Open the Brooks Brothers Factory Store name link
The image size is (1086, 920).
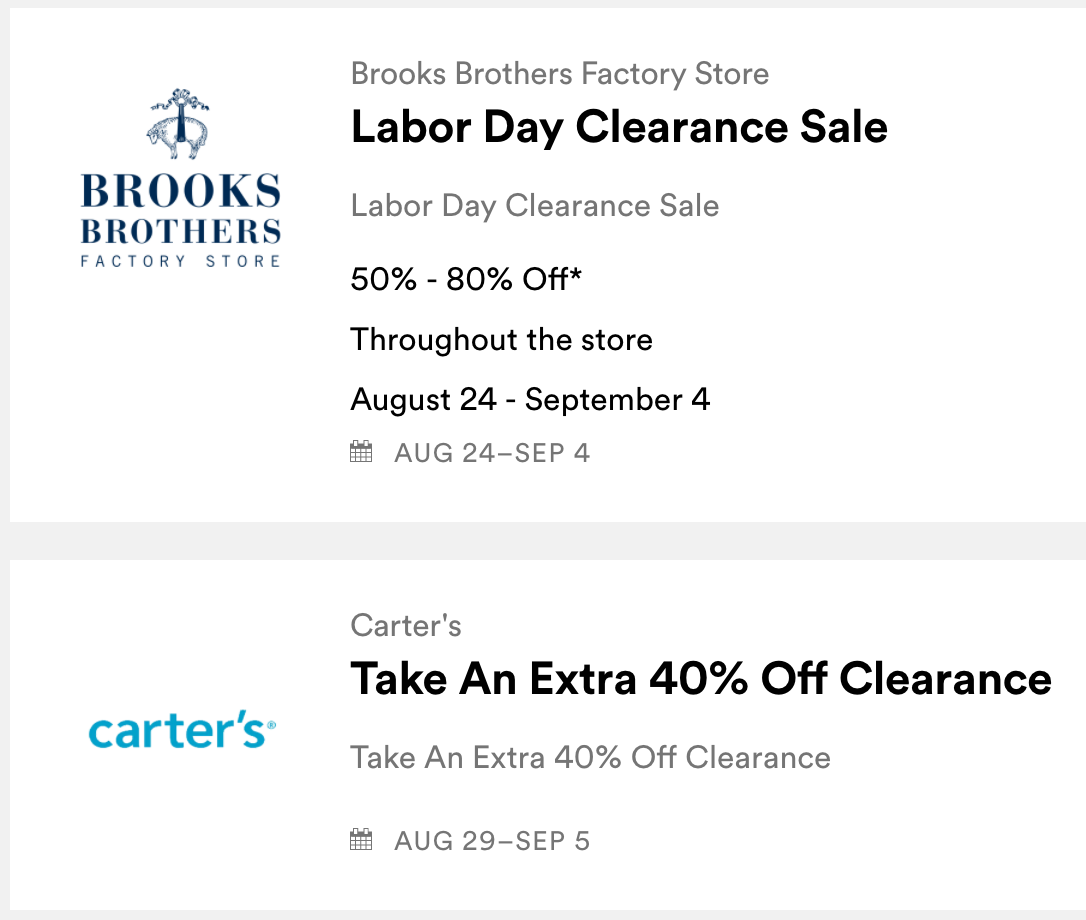(560, 73)
